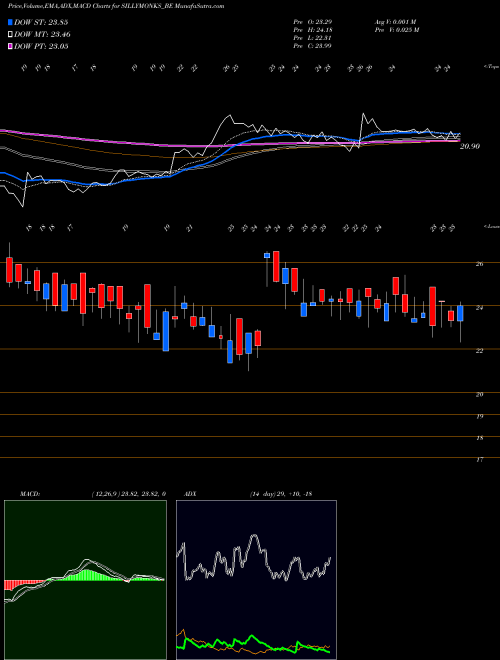Click the '<Tops' marker label
Screen dimensions: 500x660
(491, 67)
